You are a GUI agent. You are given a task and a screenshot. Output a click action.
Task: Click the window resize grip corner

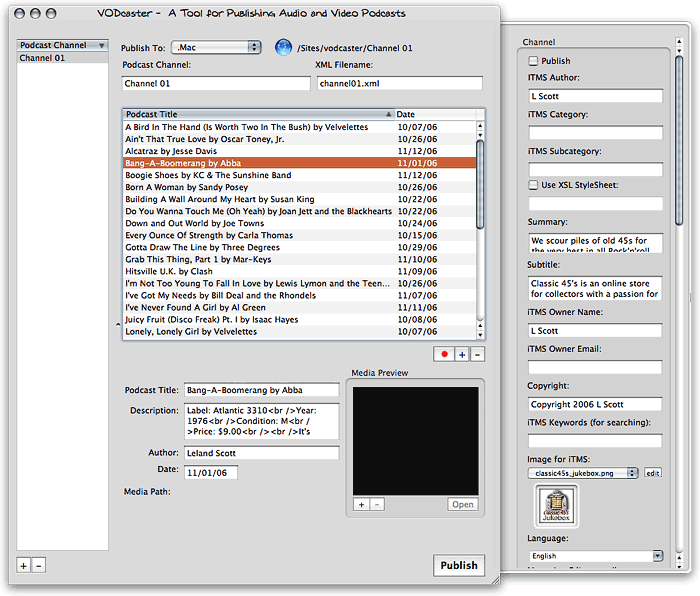[x=496, y=580]
